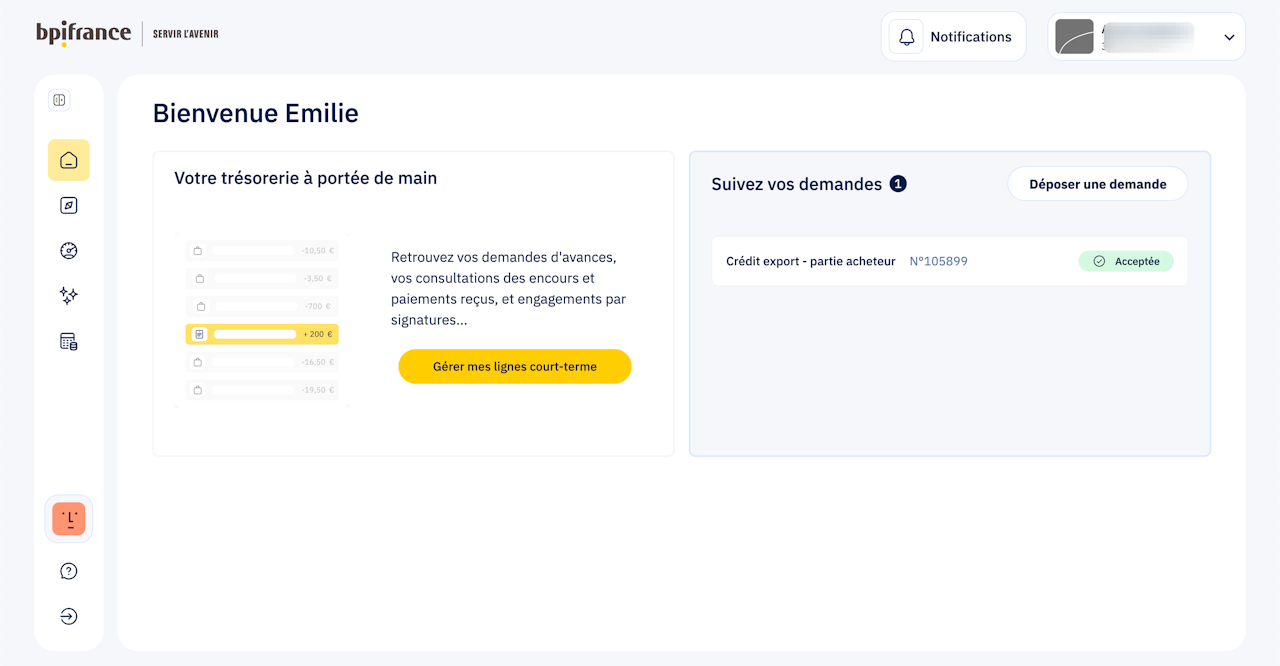The width and height of the screenshot is (1280, 666).
Task: Open the help question mark icon
Action: pyautogui.click(x=69, y=571)
